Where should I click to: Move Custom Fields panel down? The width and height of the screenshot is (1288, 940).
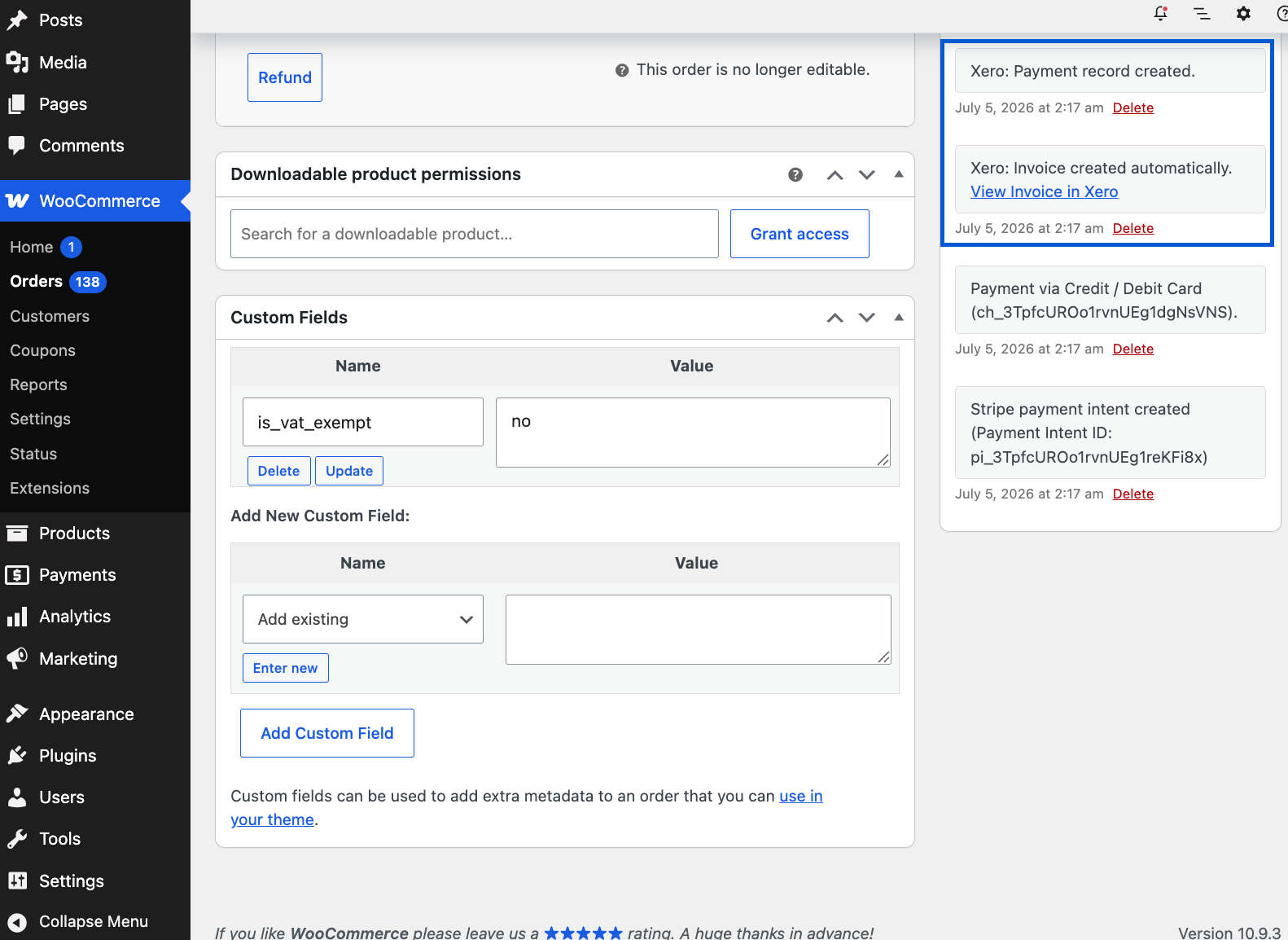point(867,318)
